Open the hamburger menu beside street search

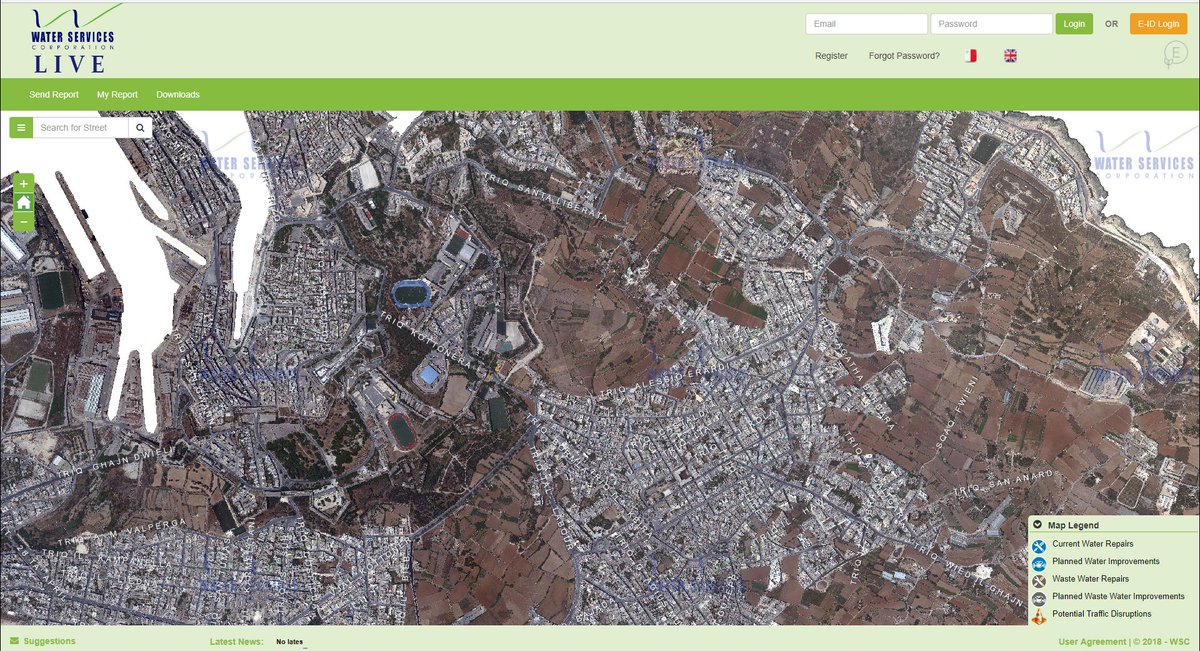(x=21, y=128)
